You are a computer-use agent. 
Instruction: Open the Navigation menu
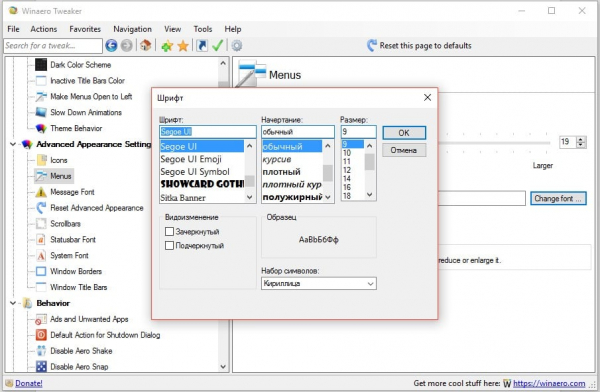point(132,29)
